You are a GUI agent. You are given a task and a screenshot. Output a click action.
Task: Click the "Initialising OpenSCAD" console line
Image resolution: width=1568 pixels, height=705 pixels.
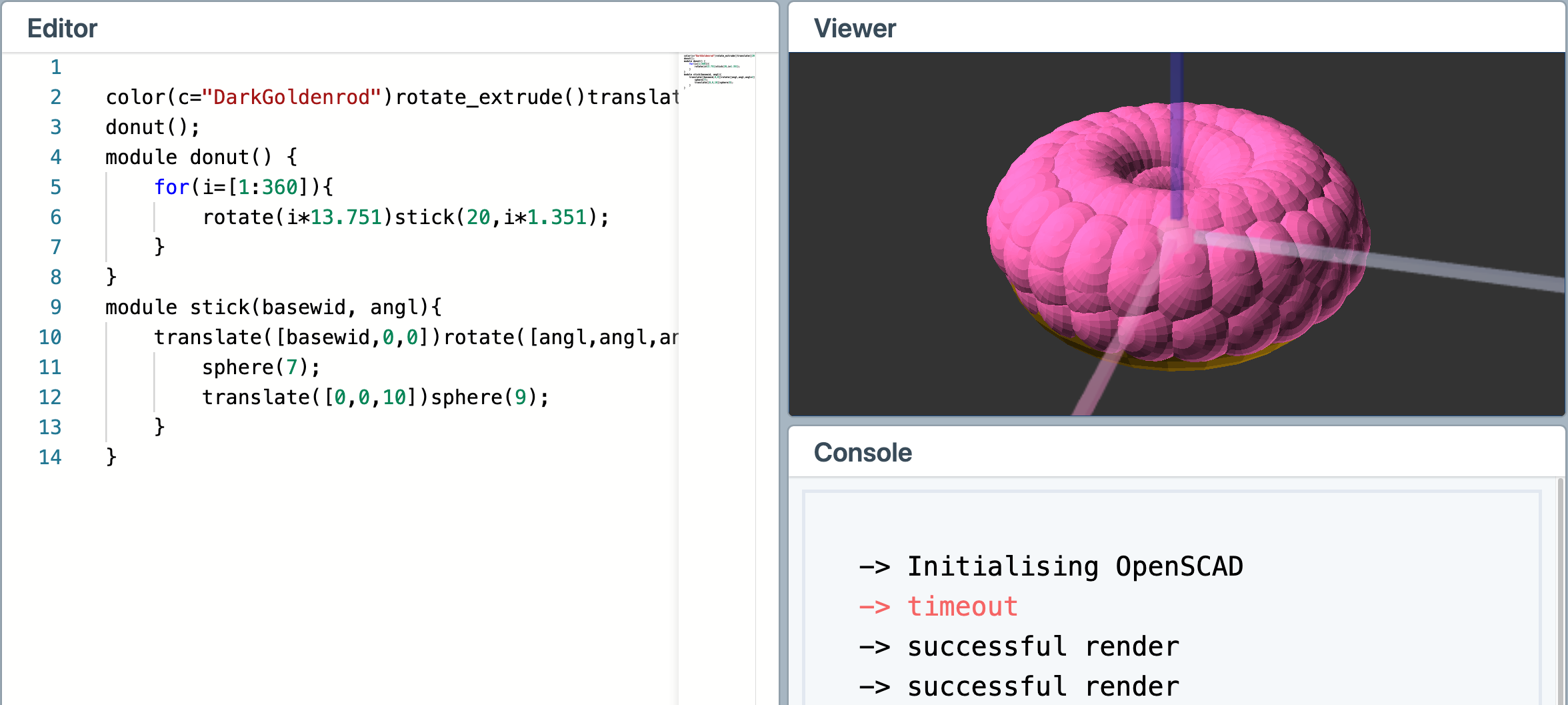[1074, 567]
